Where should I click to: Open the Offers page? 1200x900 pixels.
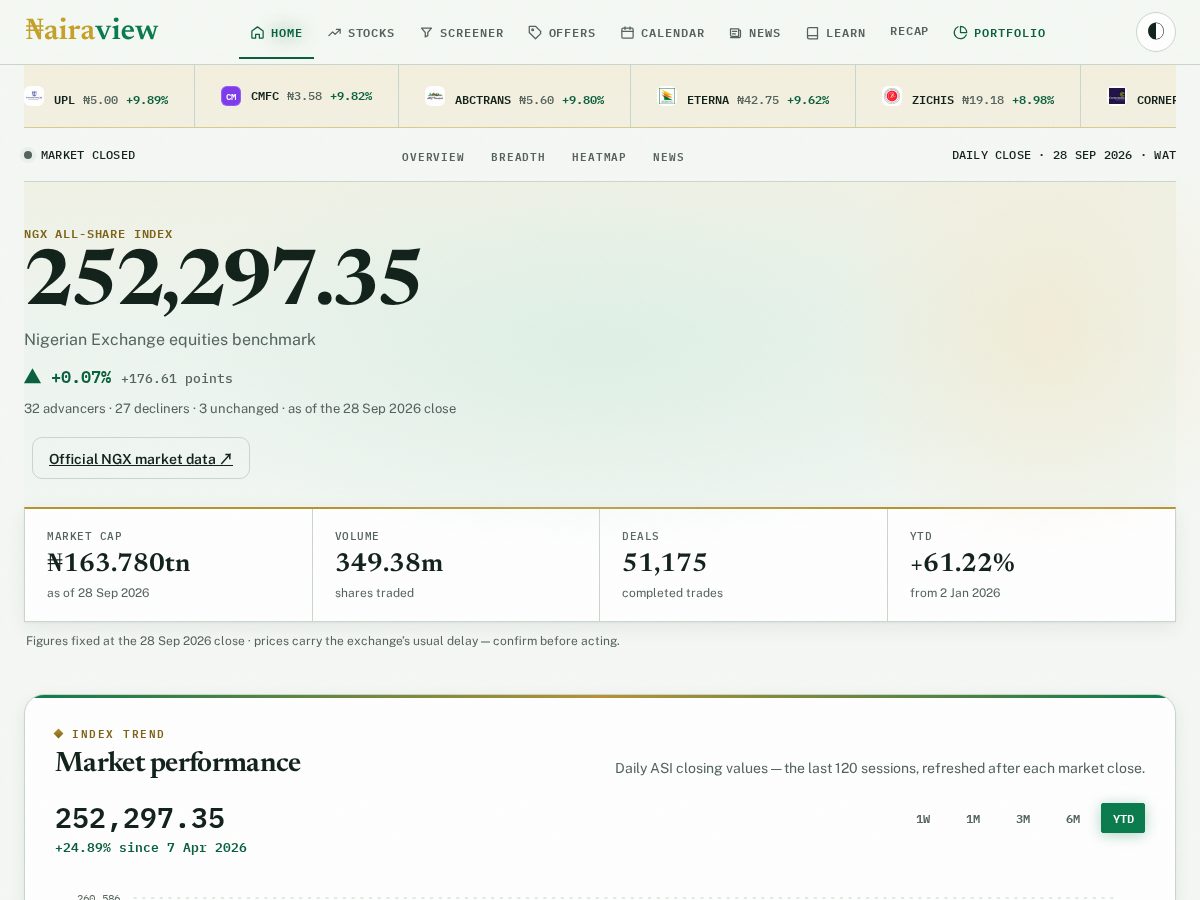pyautogui.click(x=562, y=33)
